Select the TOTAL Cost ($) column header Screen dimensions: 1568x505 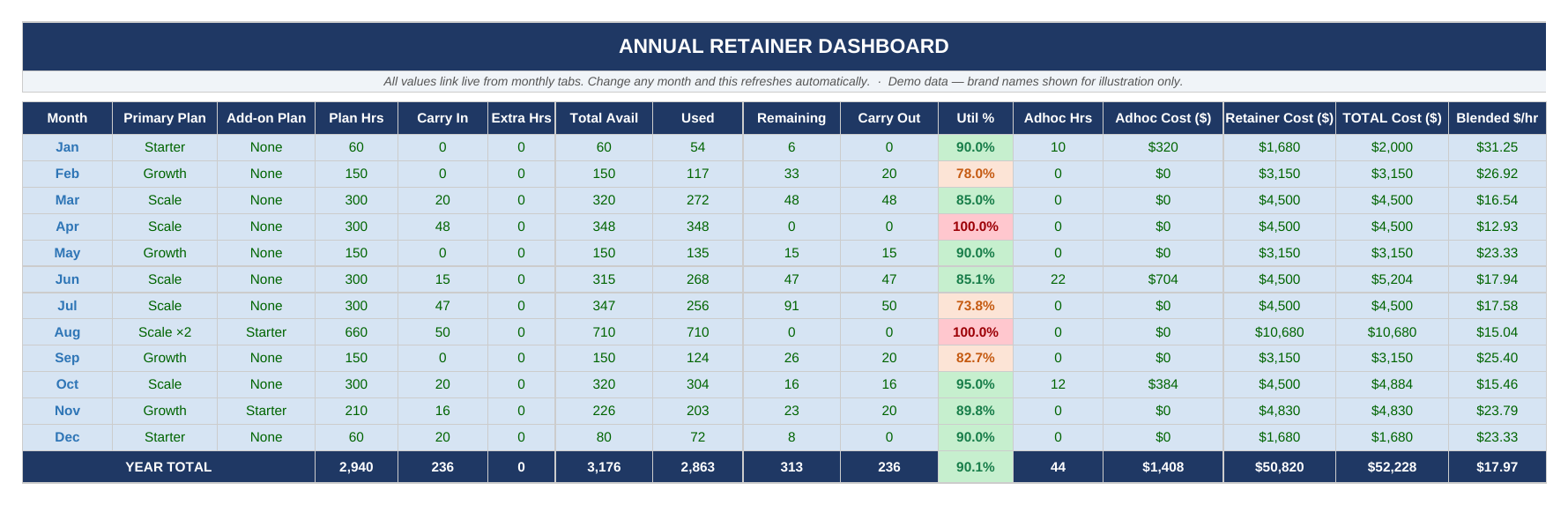click(x=1392, y=118)
